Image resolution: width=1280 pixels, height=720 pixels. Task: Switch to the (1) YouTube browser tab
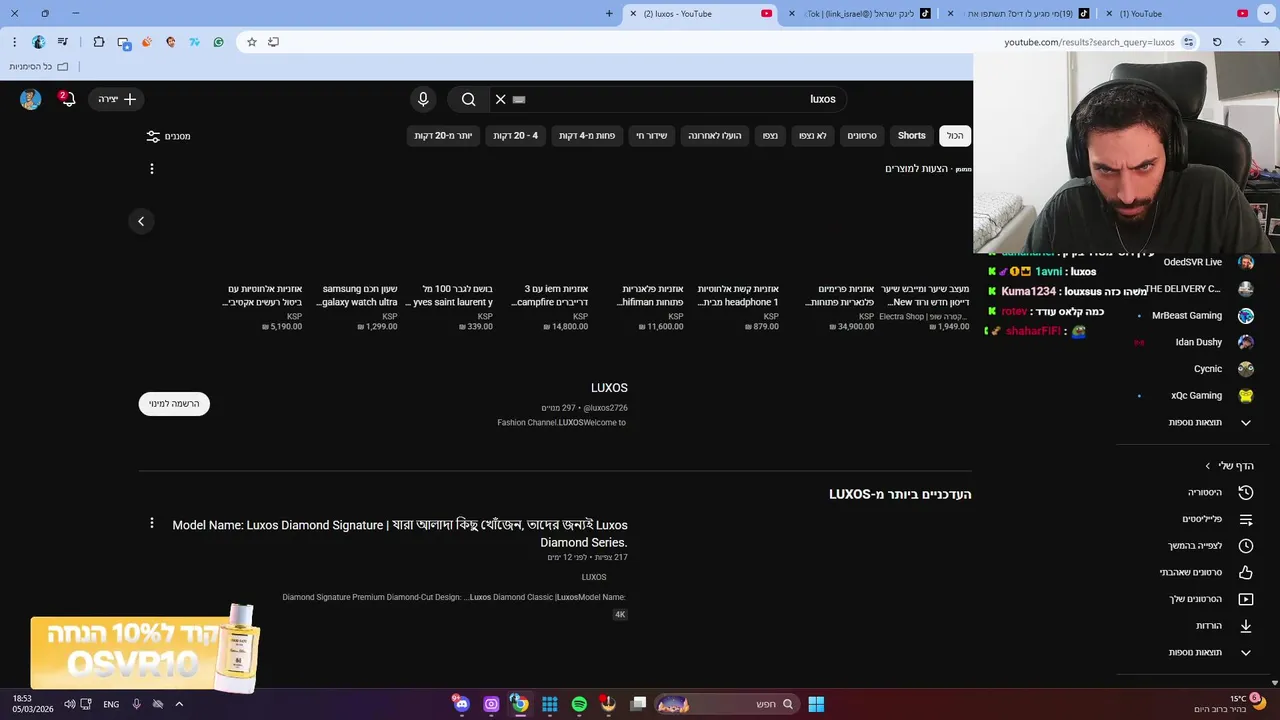click(x=1176, y=14)
